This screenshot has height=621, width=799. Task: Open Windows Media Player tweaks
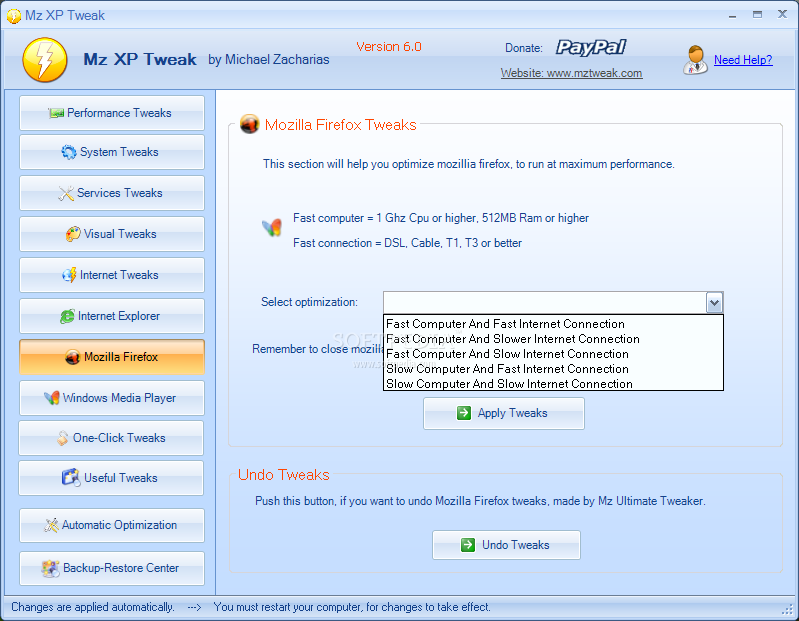coord(112,398)
